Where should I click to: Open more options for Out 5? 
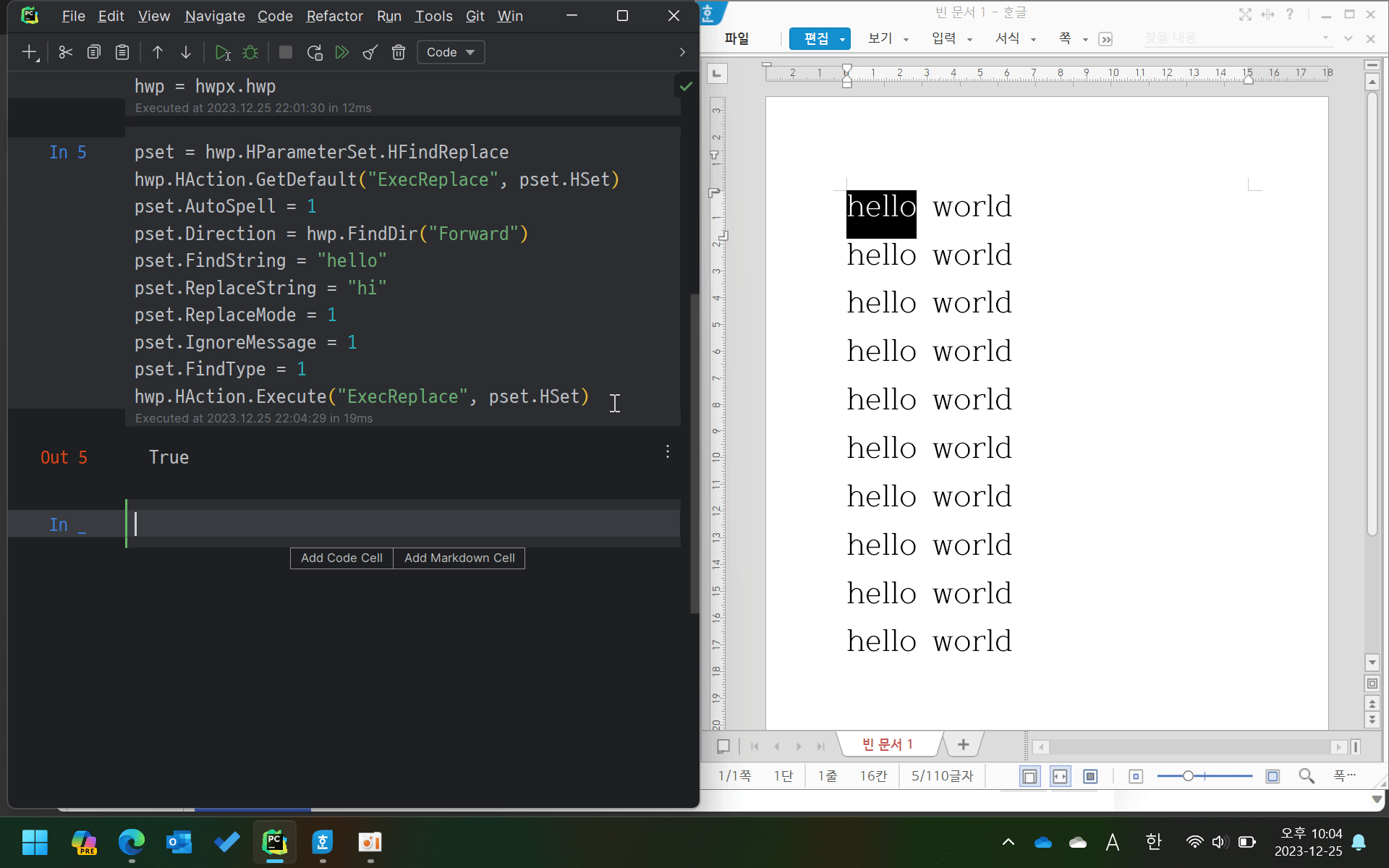point(668,451)
